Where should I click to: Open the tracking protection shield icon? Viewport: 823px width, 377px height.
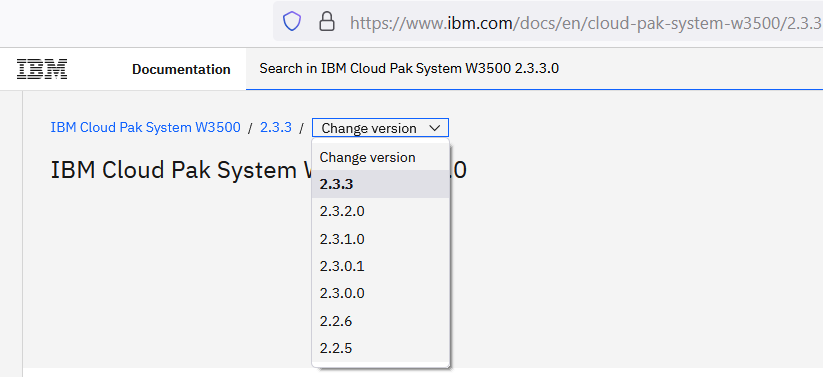coord(292,22)
